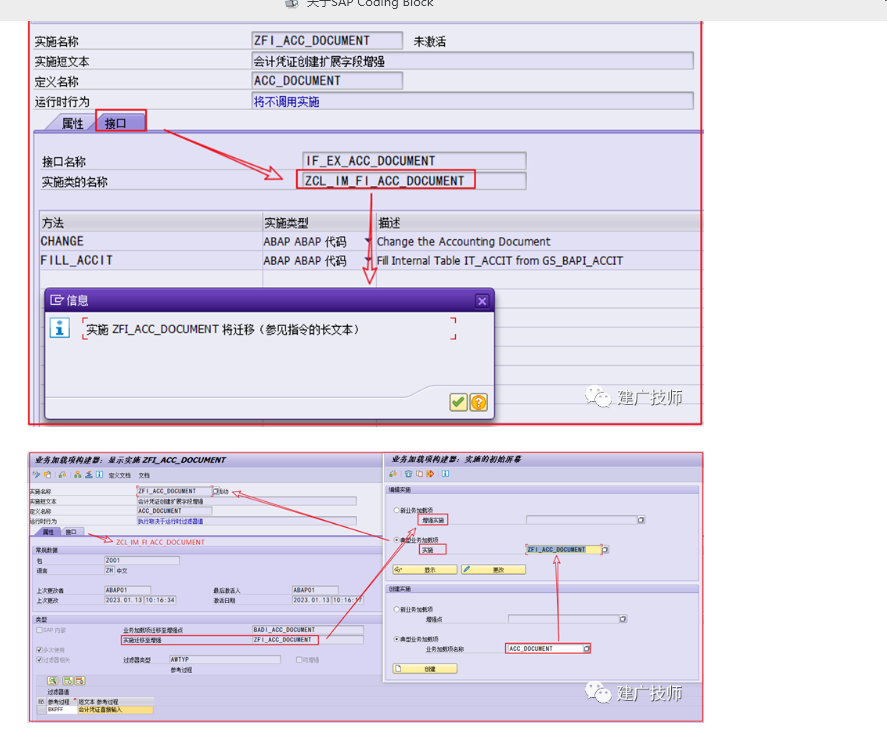Click copy icon in 初始屏幕 toolbar
Image resolution: width=887 pixels, height=732 pixels.
click(x=419, y=473)
